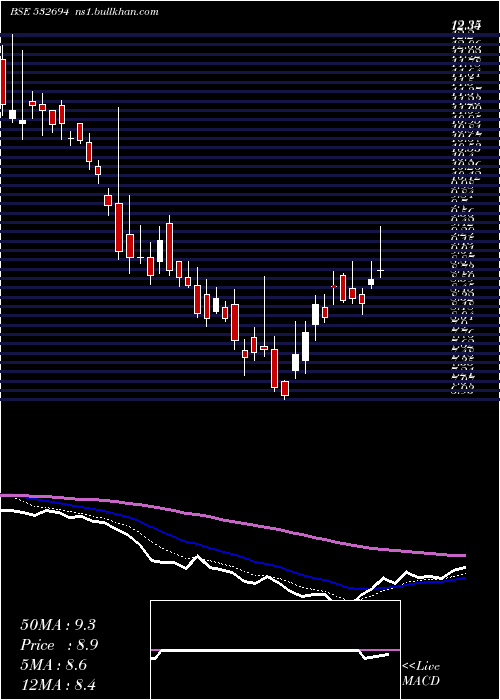Viewport: 500px width, 700px height.
Task: Click the '5MA : 8.6' reading
Action: click(56, 665)
